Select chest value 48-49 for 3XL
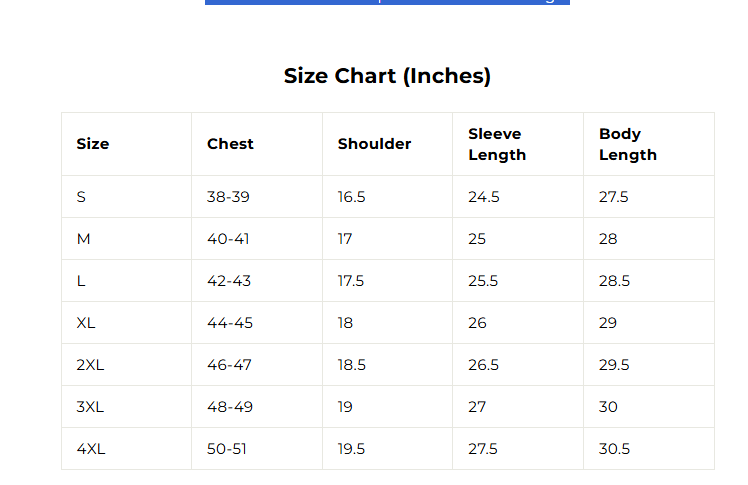Viewport: 748px width, 485px height. tap(229, 407)
